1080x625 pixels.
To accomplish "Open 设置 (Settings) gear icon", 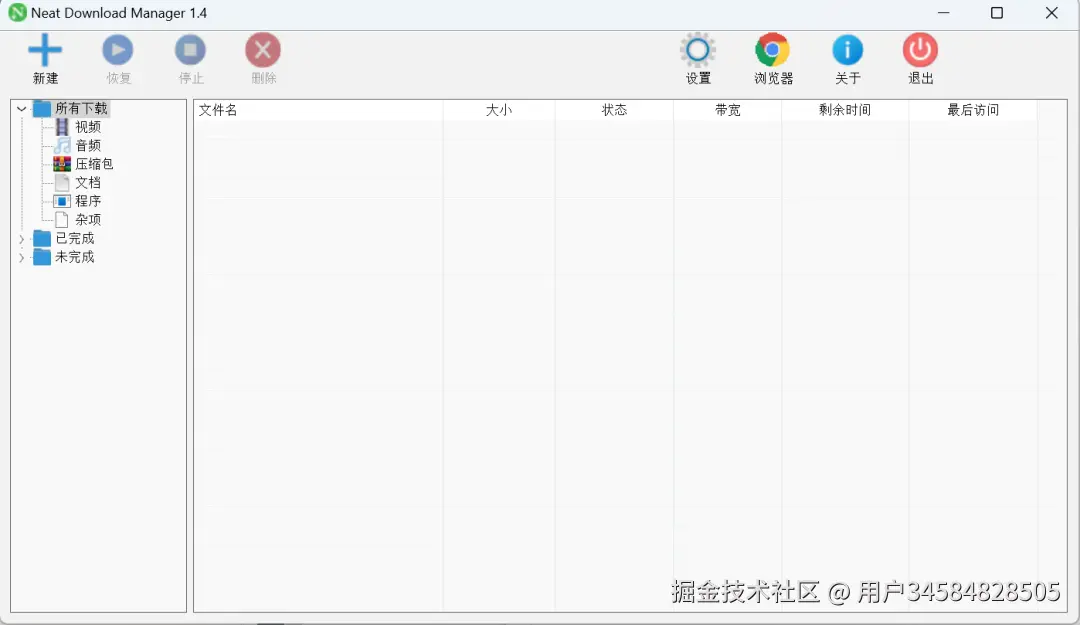I will (698, 50).
